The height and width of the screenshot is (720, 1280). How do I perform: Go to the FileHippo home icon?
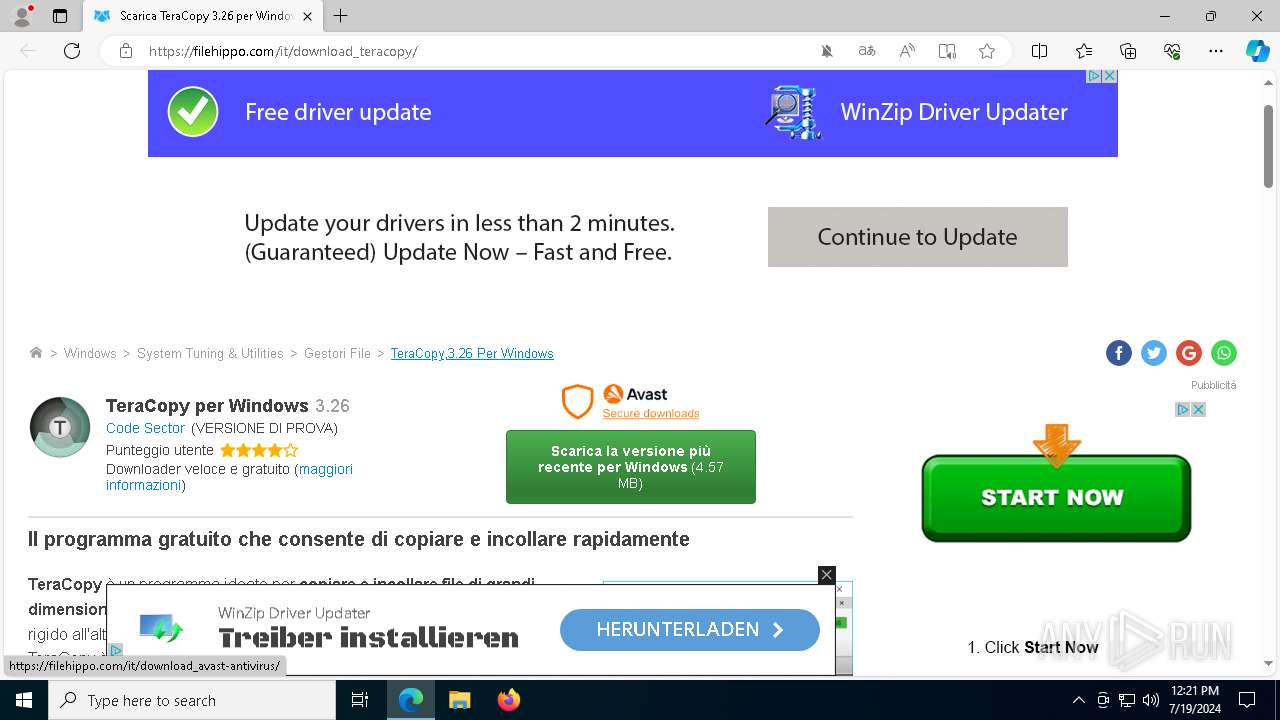tap(36, 353)
